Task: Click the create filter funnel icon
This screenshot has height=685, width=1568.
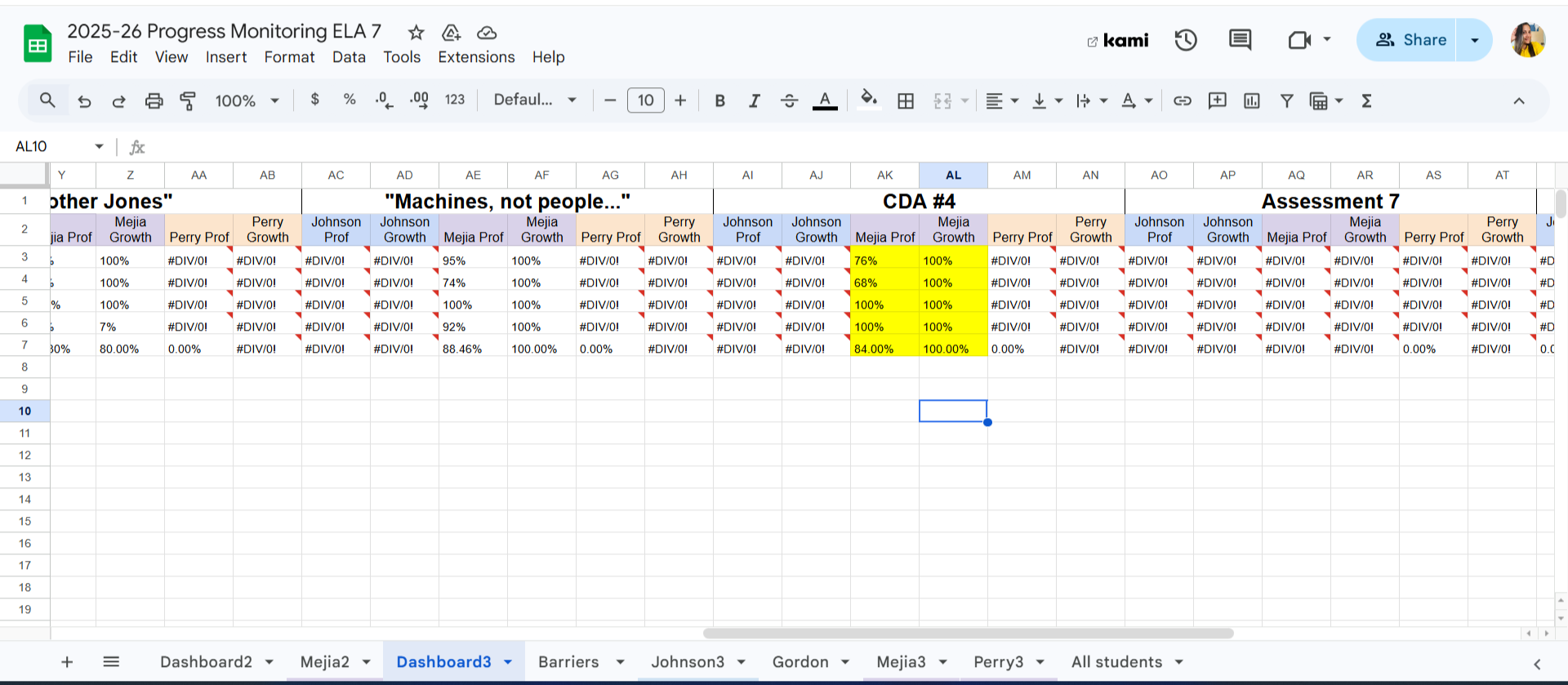Action: click(1286, 100)
